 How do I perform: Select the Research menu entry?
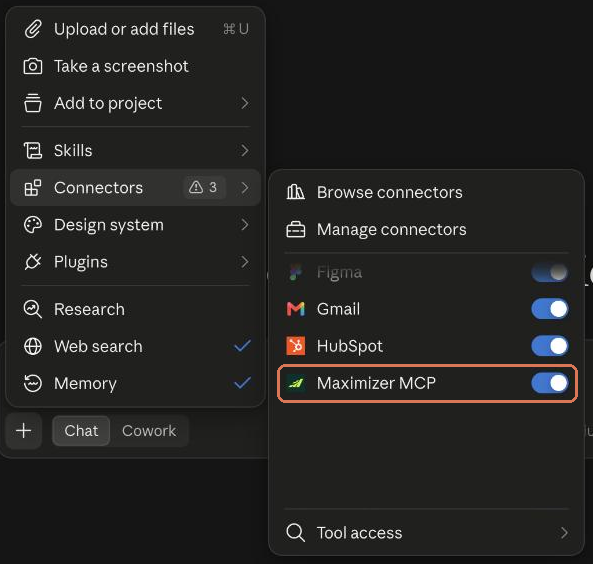[x=135, y=309]
